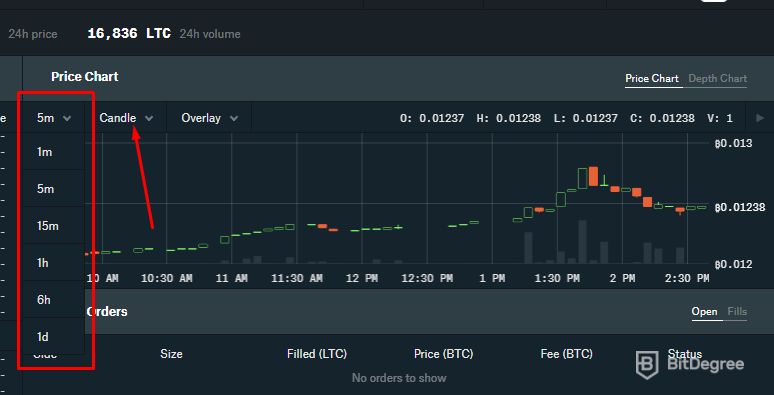Select the Price Chart tab
774x395 pixels.
pyautogui.click(x=652, y=79)
